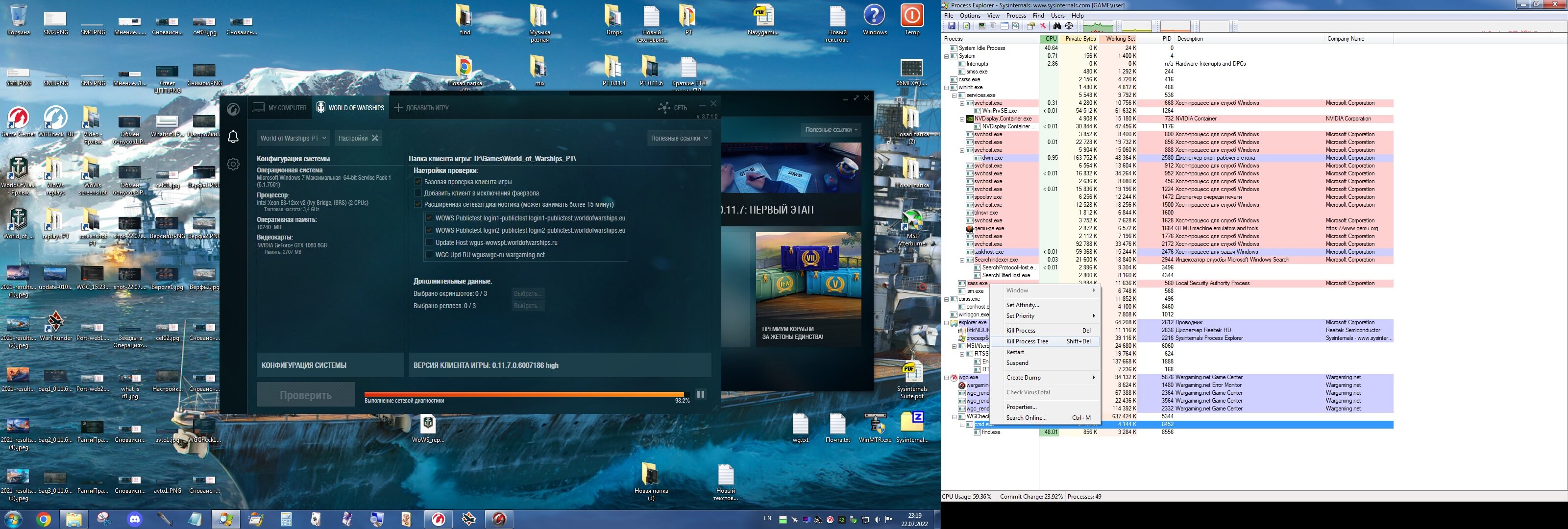The height and width of the screenshot is (529, 1568).
Task: Open Chrome from the Windows taskbar
Action: tap(43, 519)
